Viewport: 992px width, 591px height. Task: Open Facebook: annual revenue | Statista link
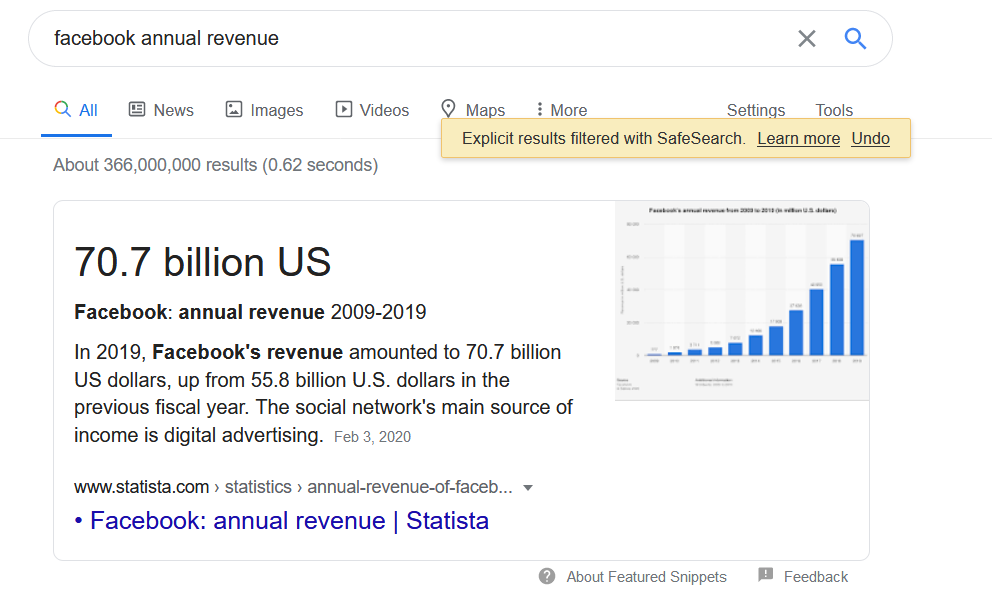289,521
